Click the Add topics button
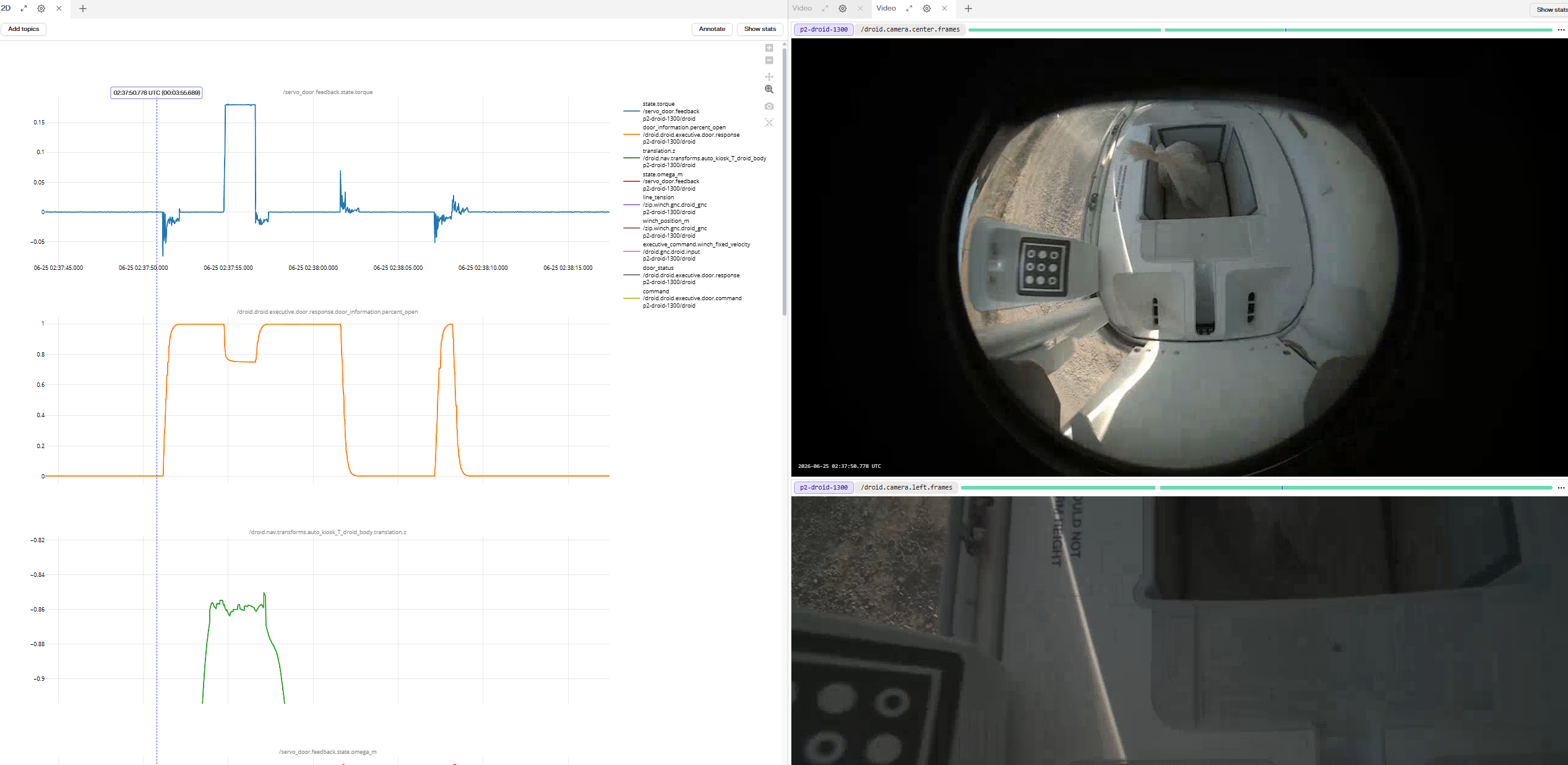The height and width of the screenshot is (765, 1568). (x=24, y=29)
